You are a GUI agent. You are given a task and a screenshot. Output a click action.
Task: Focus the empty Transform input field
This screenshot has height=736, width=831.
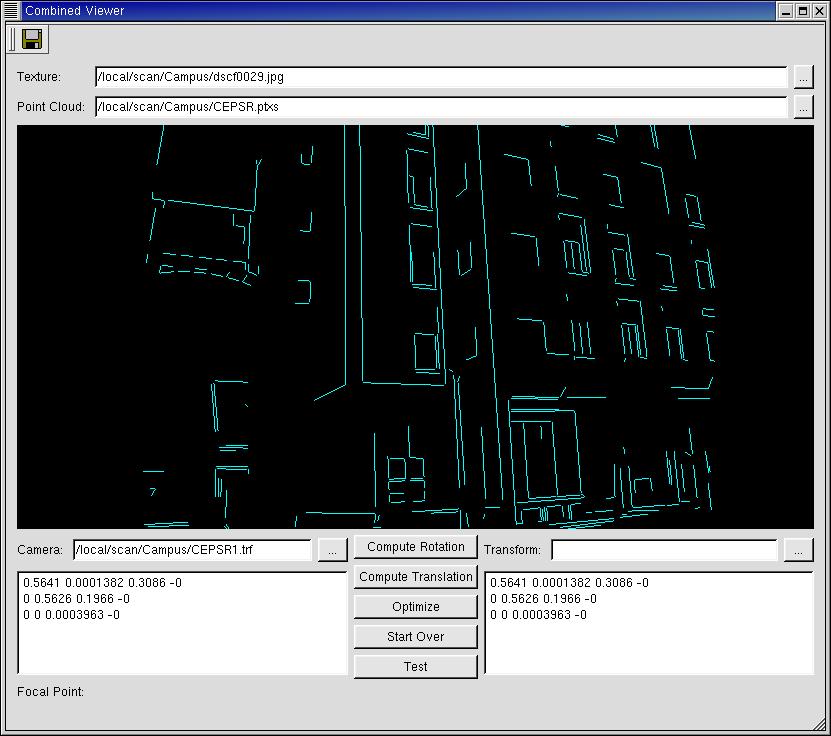(664, 550)
